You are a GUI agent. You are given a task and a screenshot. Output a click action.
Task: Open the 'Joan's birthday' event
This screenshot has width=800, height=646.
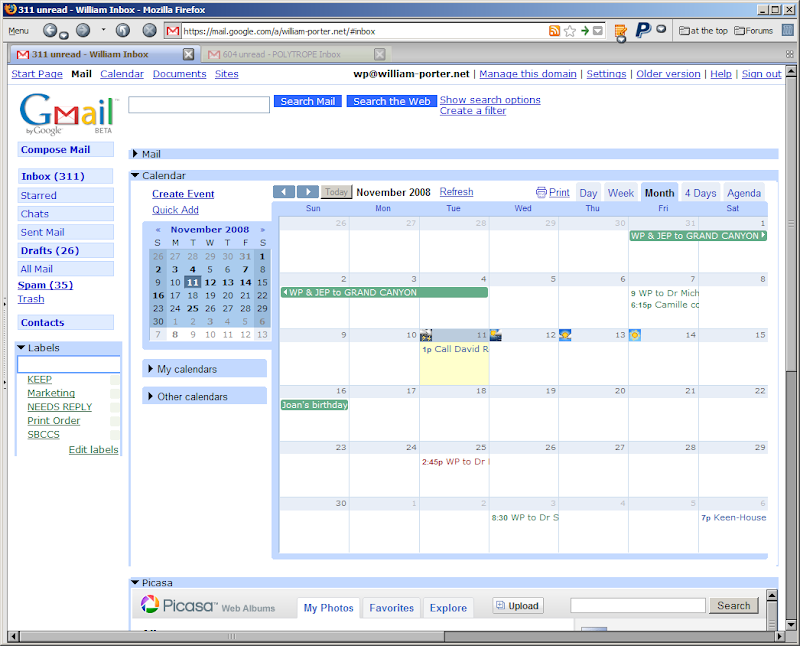(314, 405)
